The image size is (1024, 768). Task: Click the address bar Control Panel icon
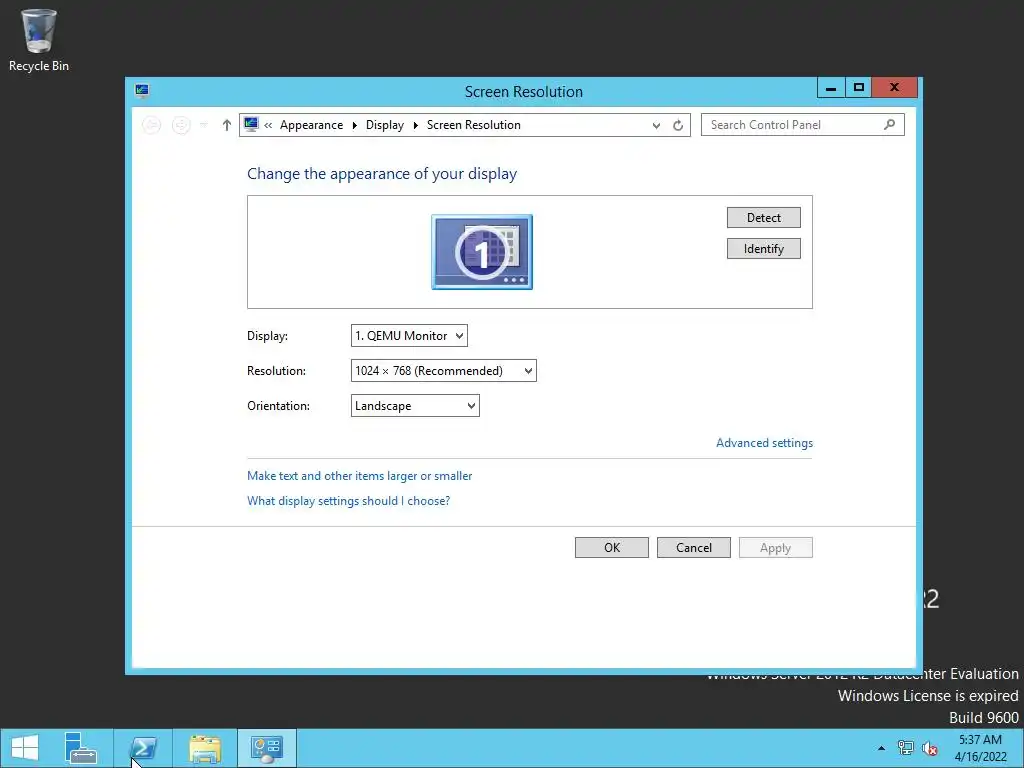click(251, 124)
